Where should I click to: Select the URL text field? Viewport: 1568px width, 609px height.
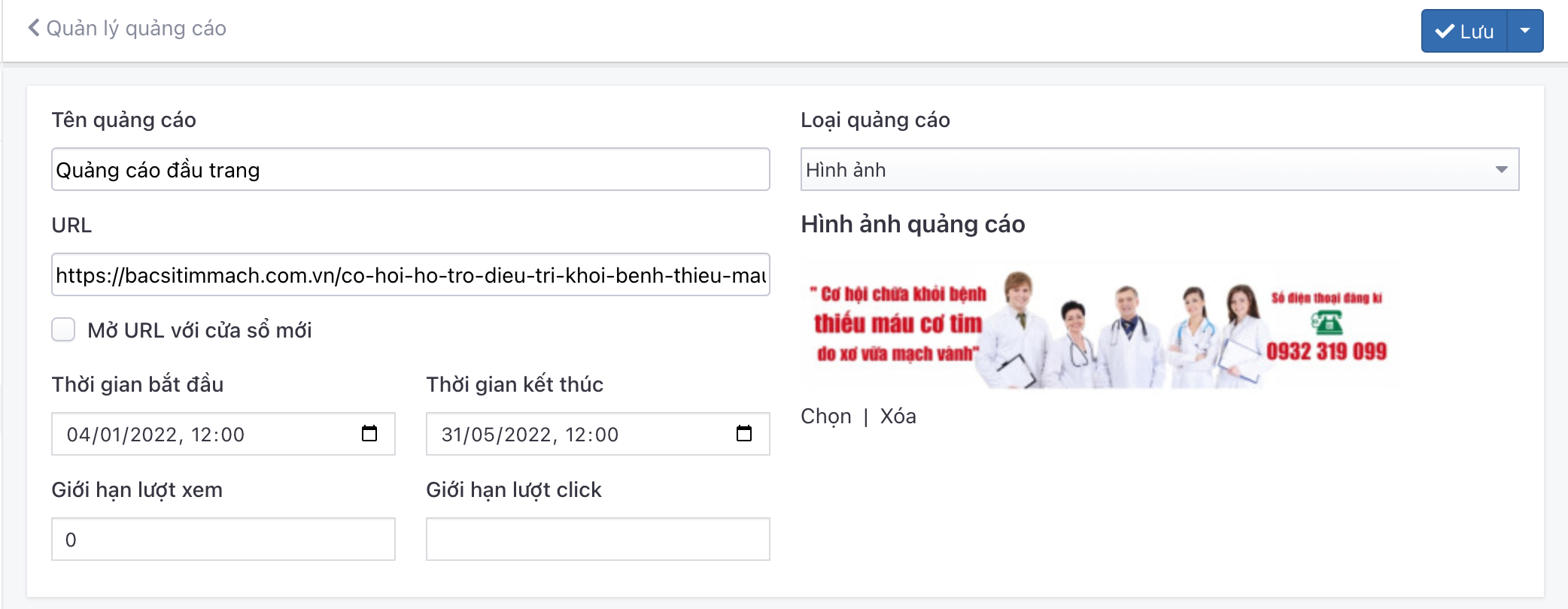pos(409,274)
